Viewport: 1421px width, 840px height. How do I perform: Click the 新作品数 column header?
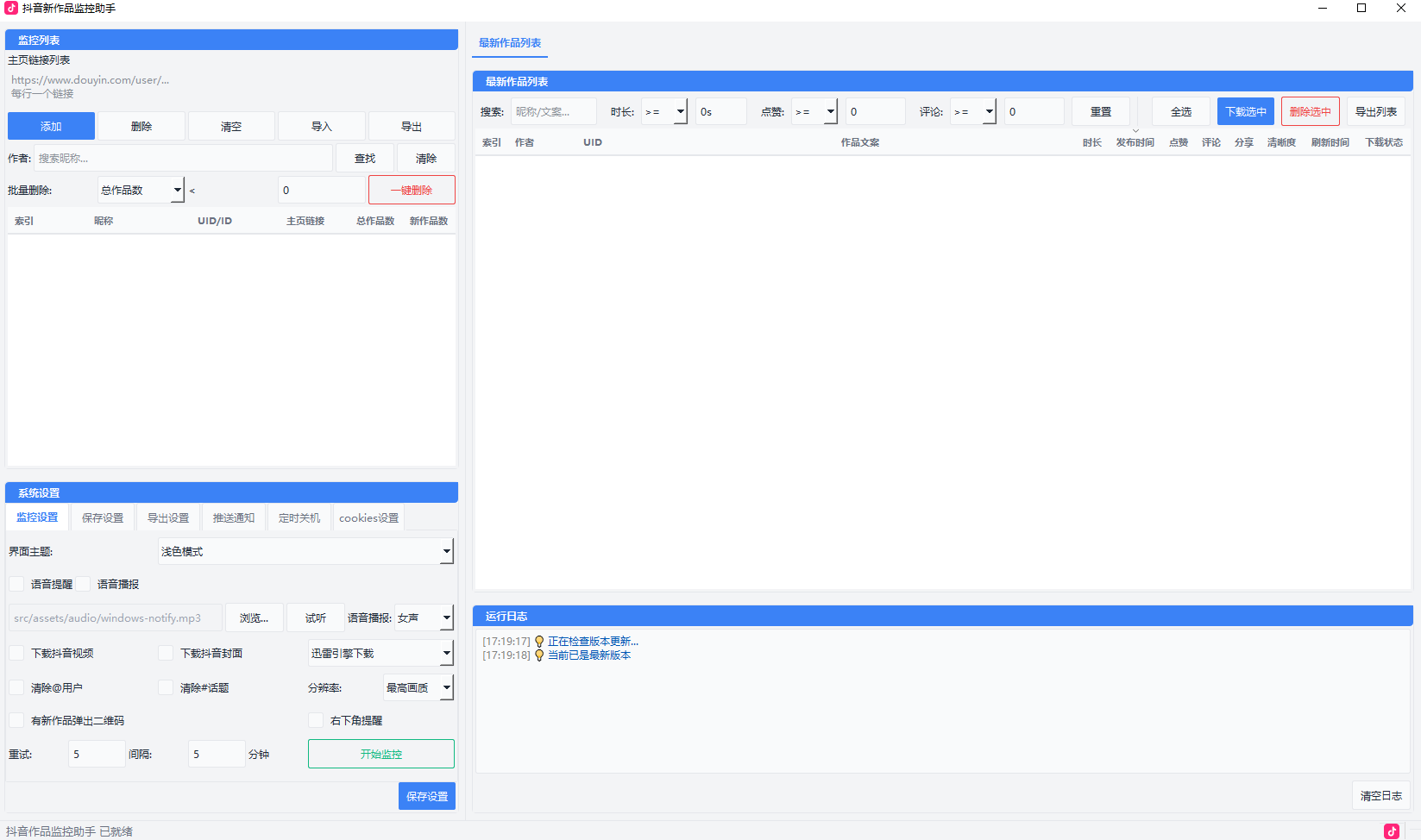click(429, 221)
